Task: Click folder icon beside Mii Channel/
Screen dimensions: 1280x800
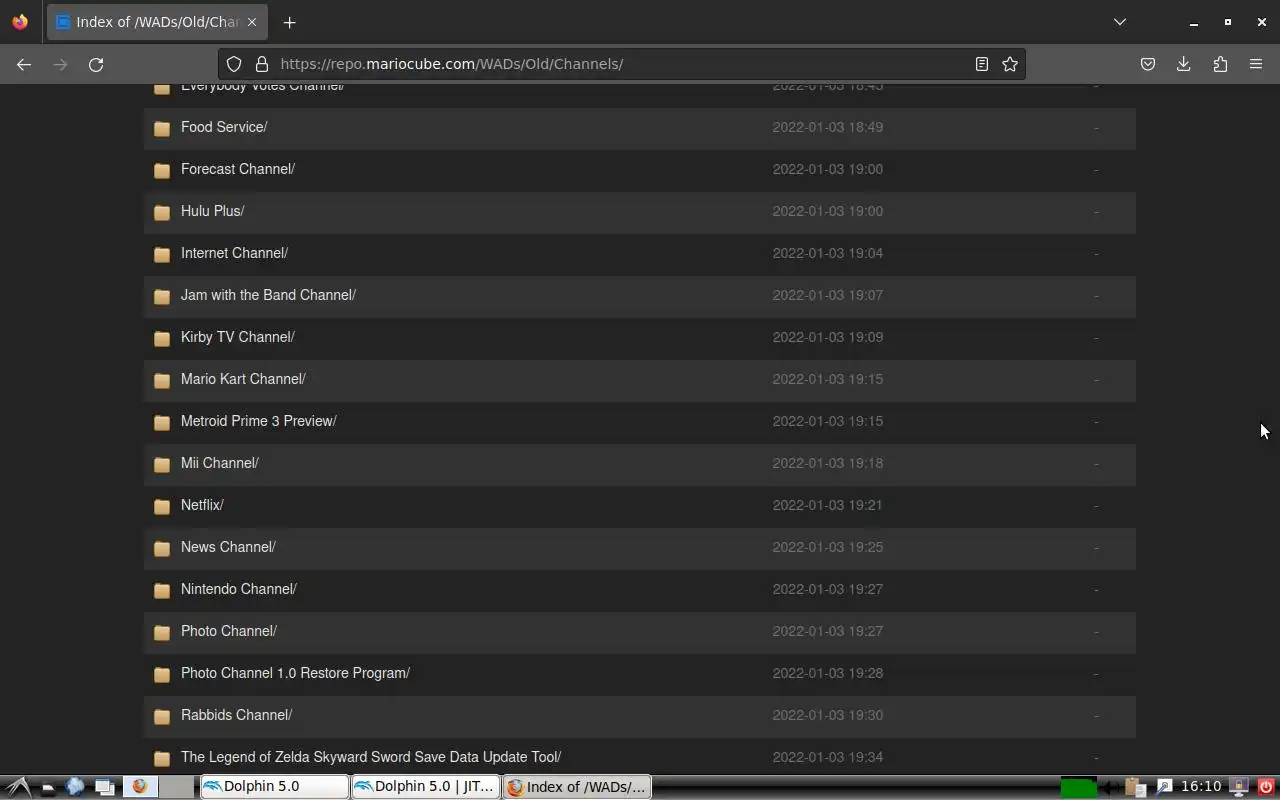Action: [x=162, y=464]
